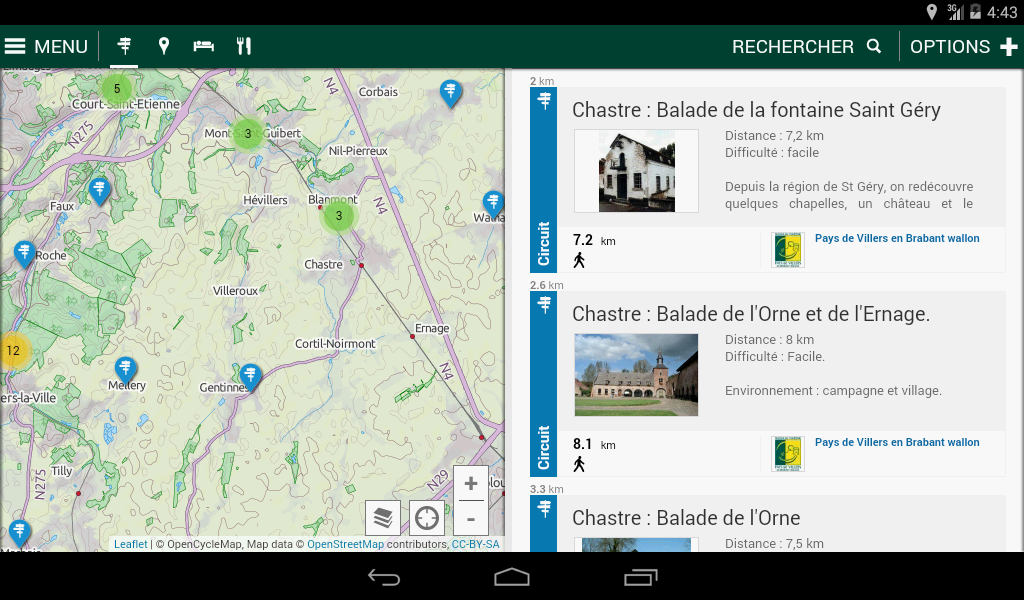1024x600 pixels.
Task: Open Balade de la fontaine Saint Géry title
Action: pyautogui.click(x=756, y=110)
